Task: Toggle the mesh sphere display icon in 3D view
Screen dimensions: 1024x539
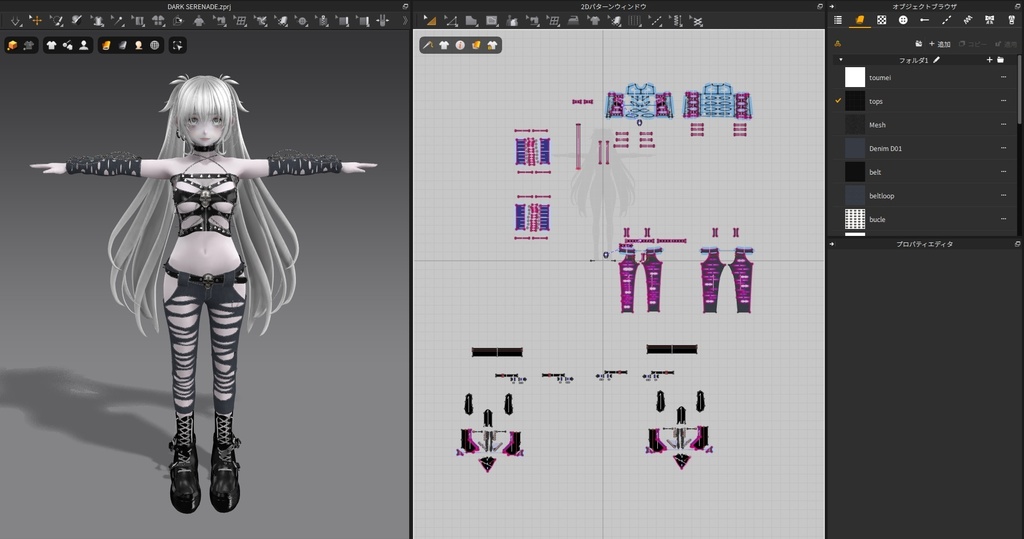Action: click(x=155, y=45)
